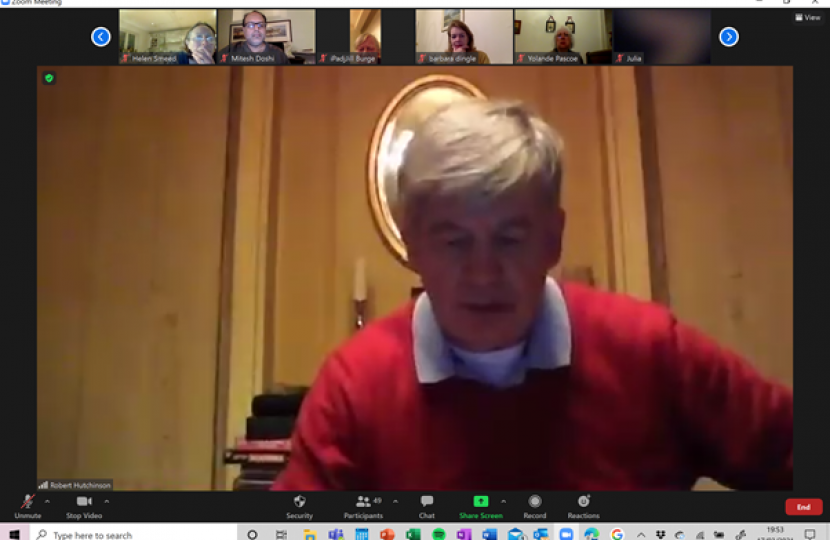Select Mitesh Doshi's video thumbnail
This screenshot has width=830, height=540.
[266, 37]
